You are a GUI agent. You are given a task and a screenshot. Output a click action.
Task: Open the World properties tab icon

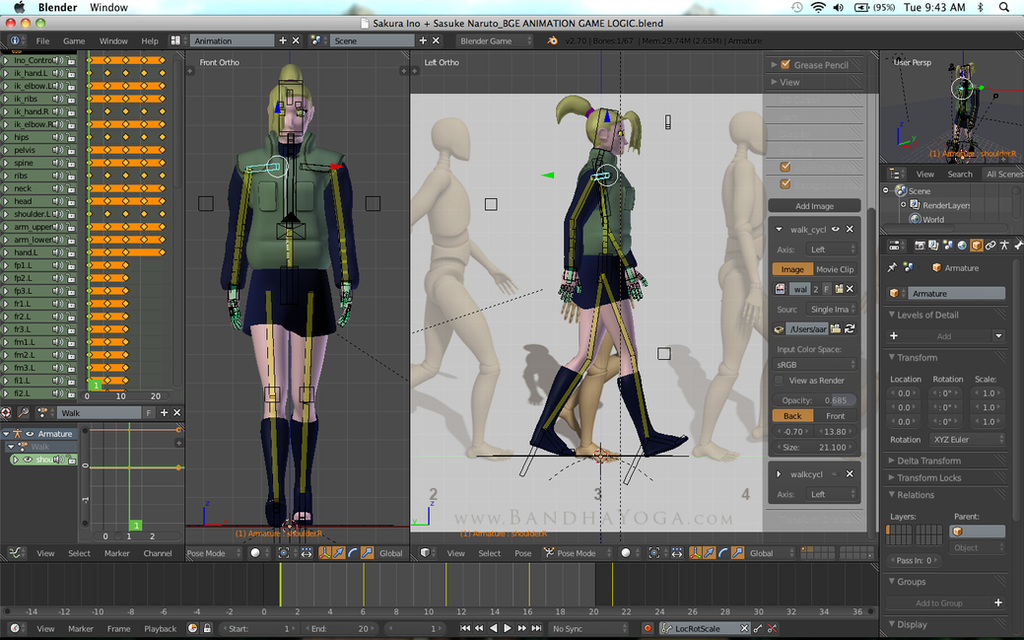click(x=962, y=246)
